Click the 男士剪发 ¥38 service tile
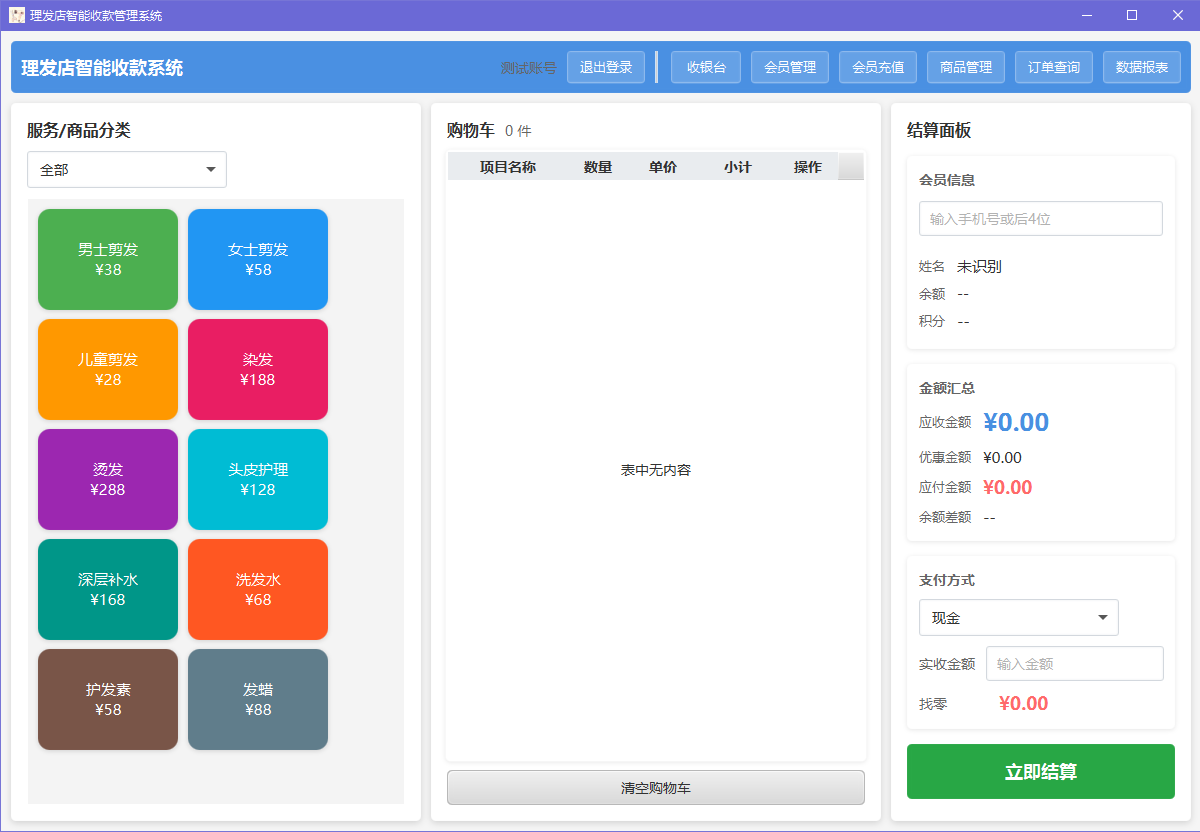1200x832 pixels. (x=107, y=259)
